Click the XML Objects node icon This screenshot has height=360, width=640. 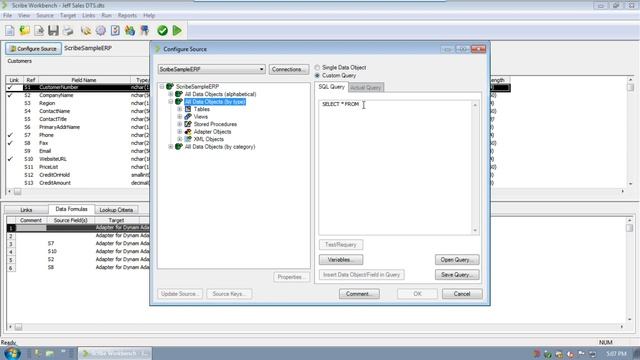(x=188, y=139)
